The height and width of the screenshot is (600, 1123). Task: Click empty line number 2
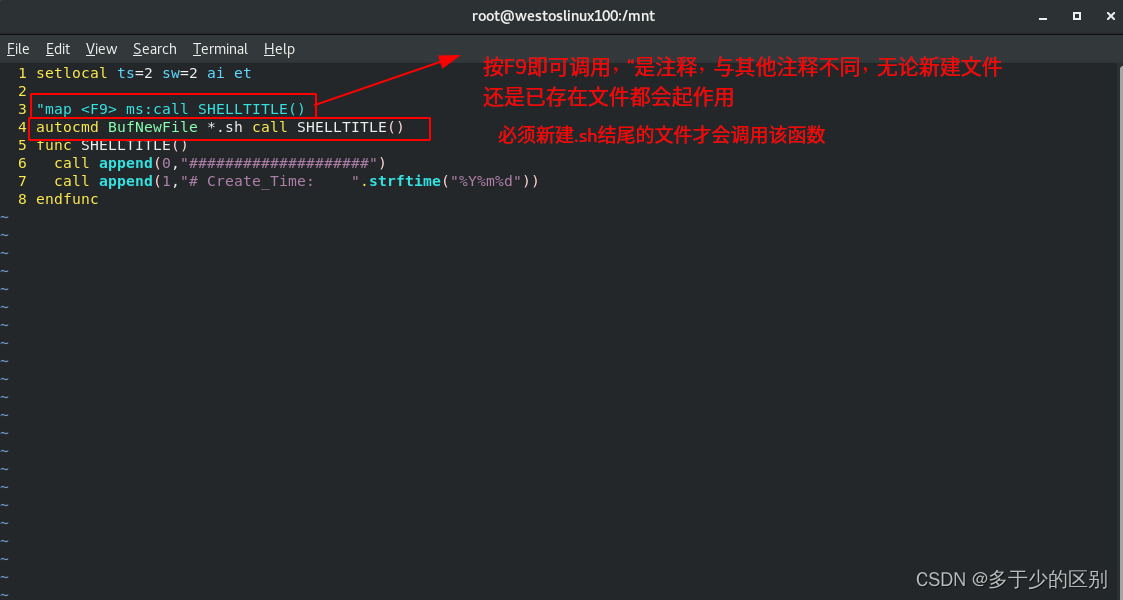click(x=22, y=91)
